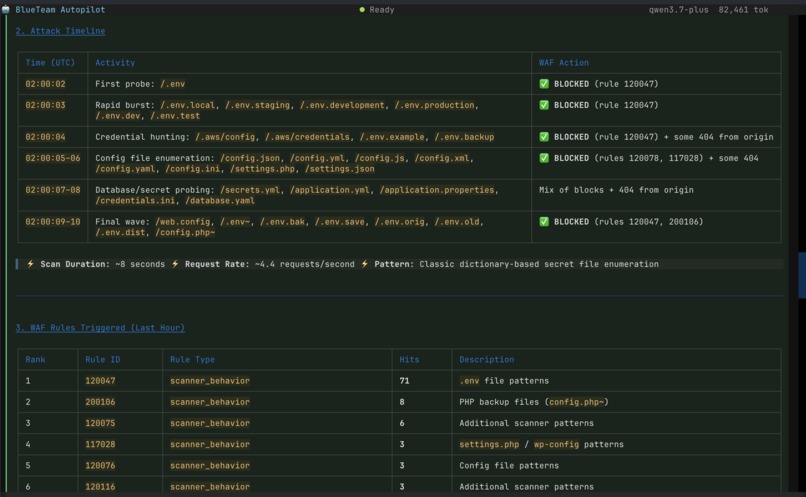Click the '/config.php~' path in Final wave
Viewport: 806px width, 497px height.
click(x=185, y=232)
